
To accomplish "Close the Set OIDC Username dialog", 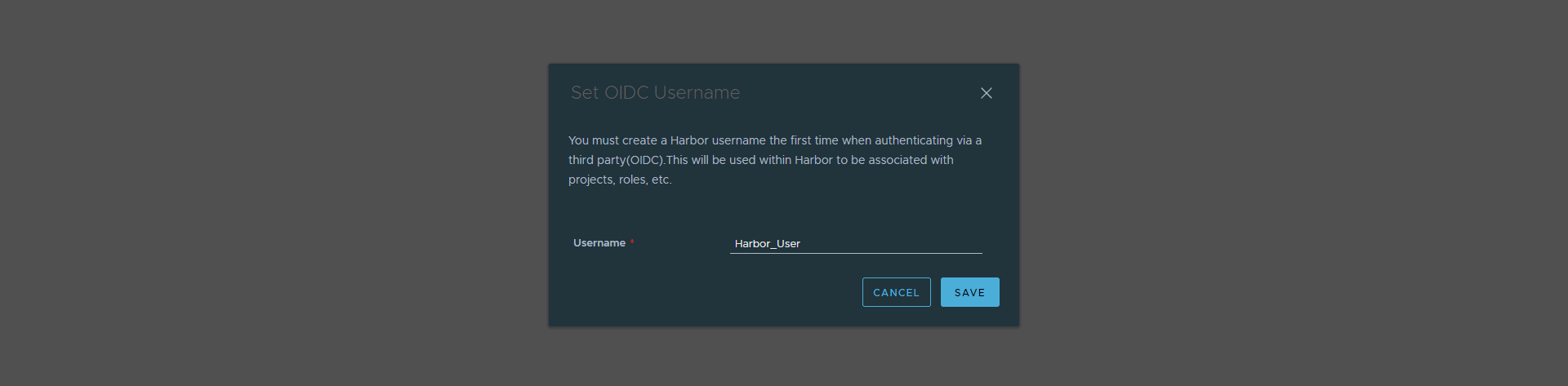I will tap(987, 93).
